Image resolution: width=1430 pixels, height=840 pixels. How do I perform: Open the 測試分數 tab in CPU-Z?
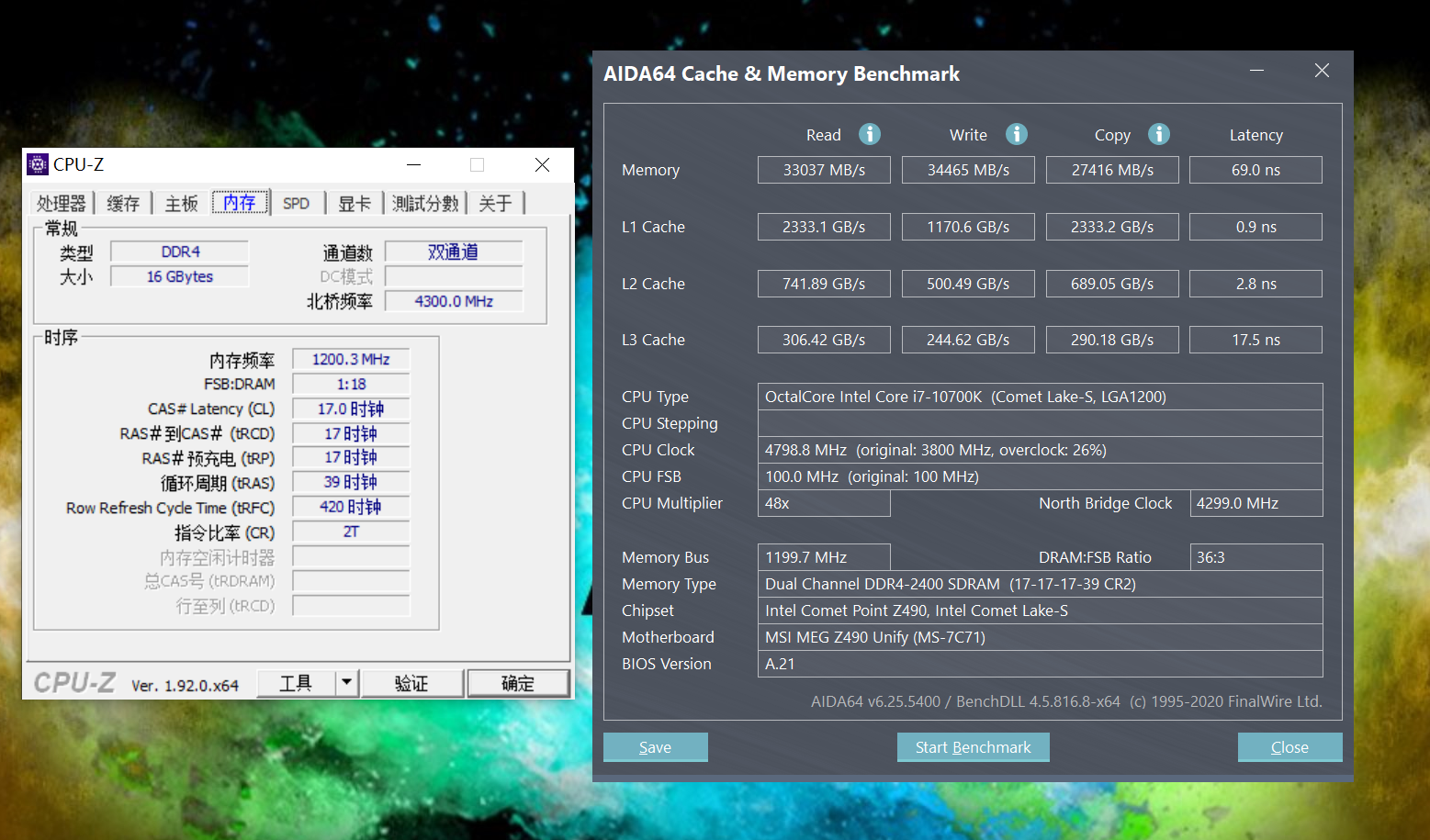pyautogui.click(x=425, y=203)
